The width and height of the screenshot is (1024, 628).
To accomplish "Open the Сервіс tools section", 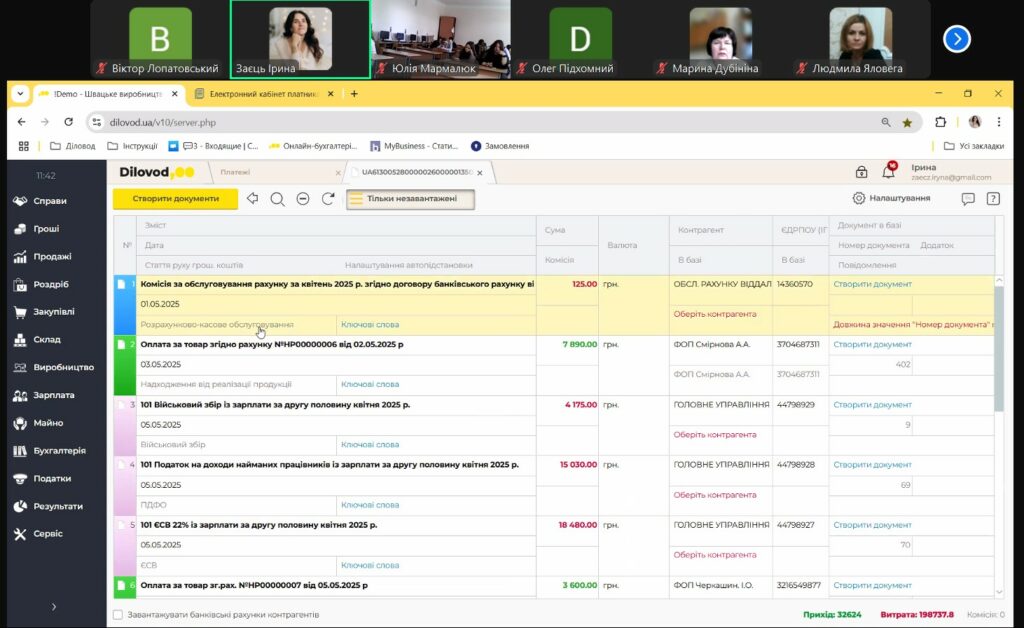I will (39, 534).
